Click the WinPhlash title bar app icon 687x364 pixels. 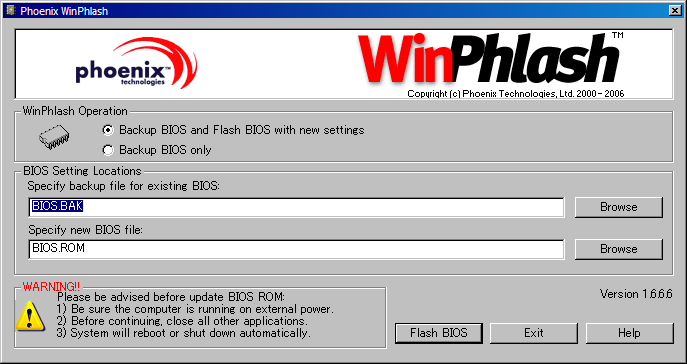(x=11, y=10)
